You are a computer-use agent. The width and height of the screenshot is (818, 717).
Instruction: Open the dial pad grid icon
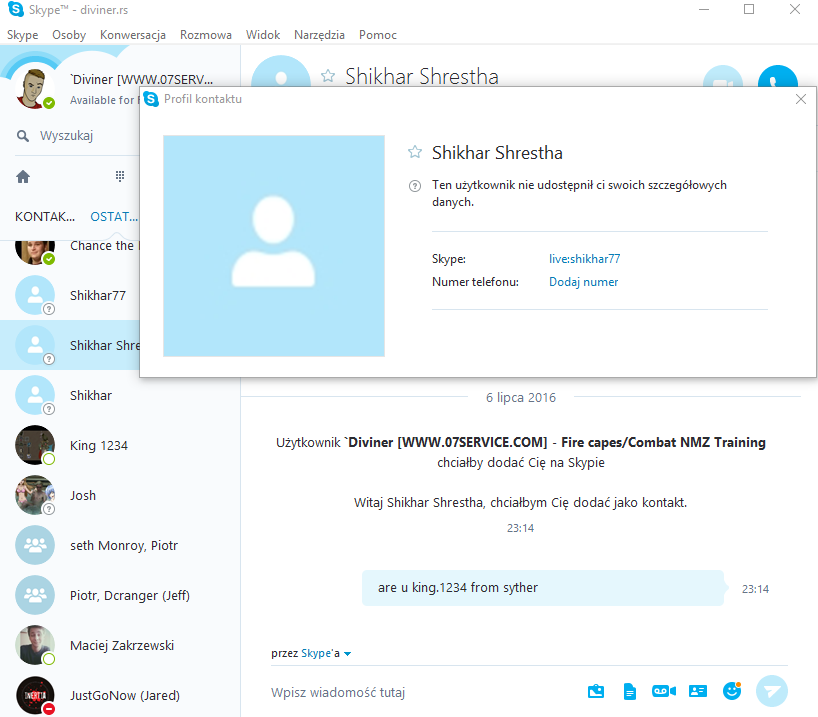point(120,176)
